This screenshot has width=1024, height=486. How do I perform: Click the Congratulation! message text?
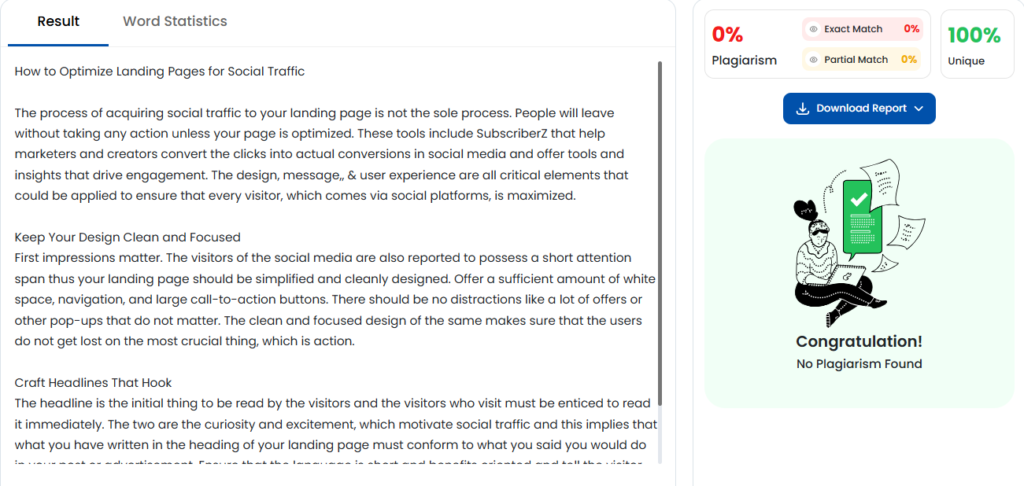tap(859, 342)
